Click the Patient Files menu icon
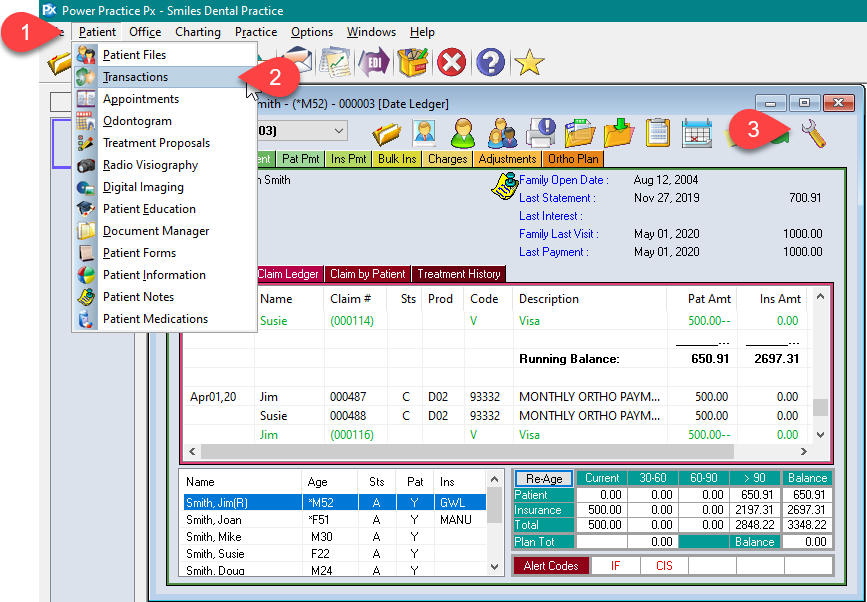Viewport: 867px width, 602px height. click(86, 55)
